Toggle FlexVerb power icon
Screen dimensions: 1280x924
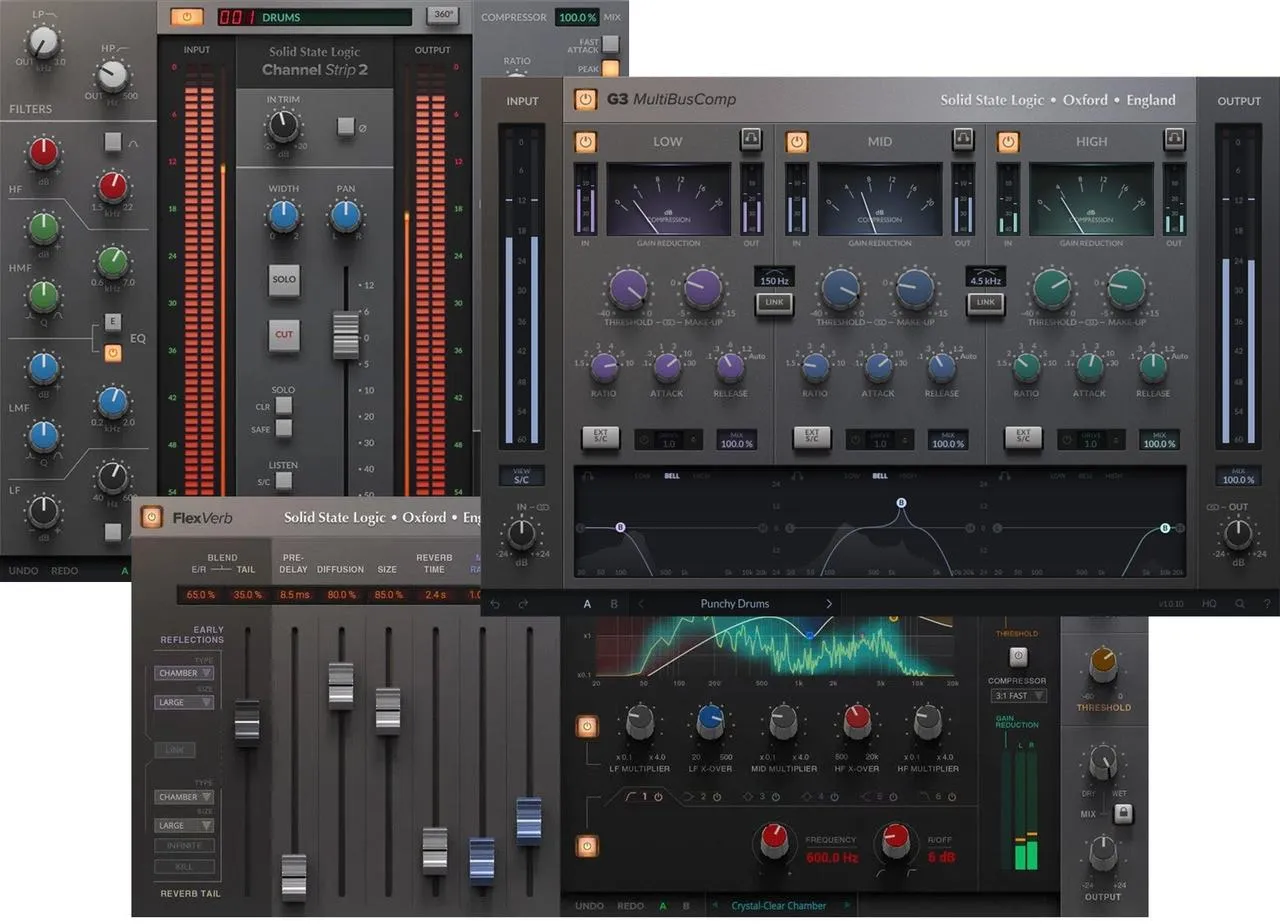(x=151, y=517)
